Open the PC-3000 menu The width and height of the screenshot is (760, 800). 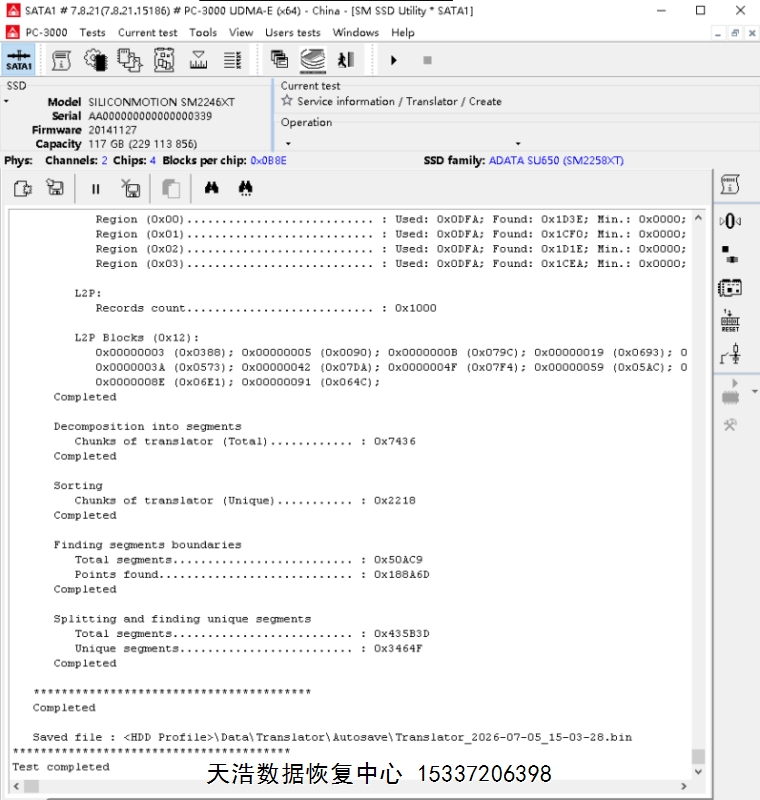coord(46,33)
